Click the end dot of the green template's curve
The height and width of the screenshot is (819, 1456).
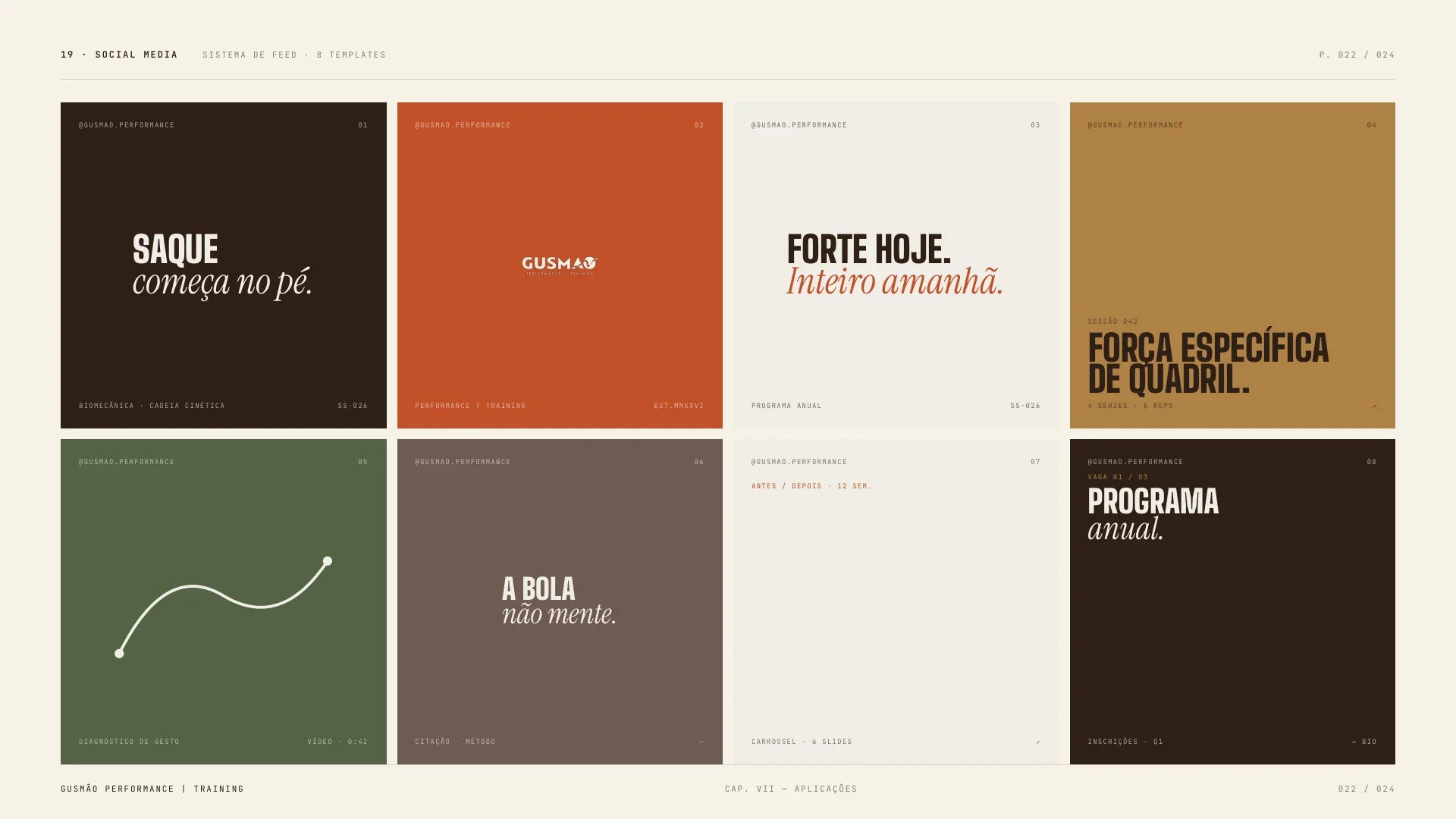click(328, 561)
